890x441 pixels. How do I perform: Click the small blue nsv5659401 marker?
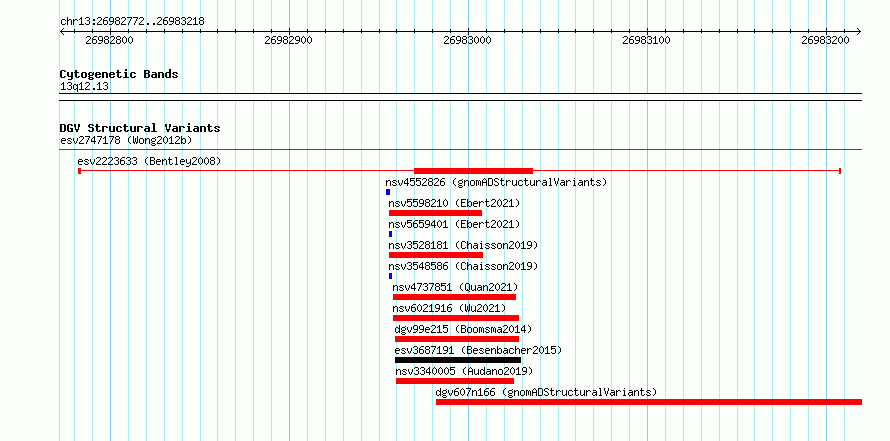391,234
